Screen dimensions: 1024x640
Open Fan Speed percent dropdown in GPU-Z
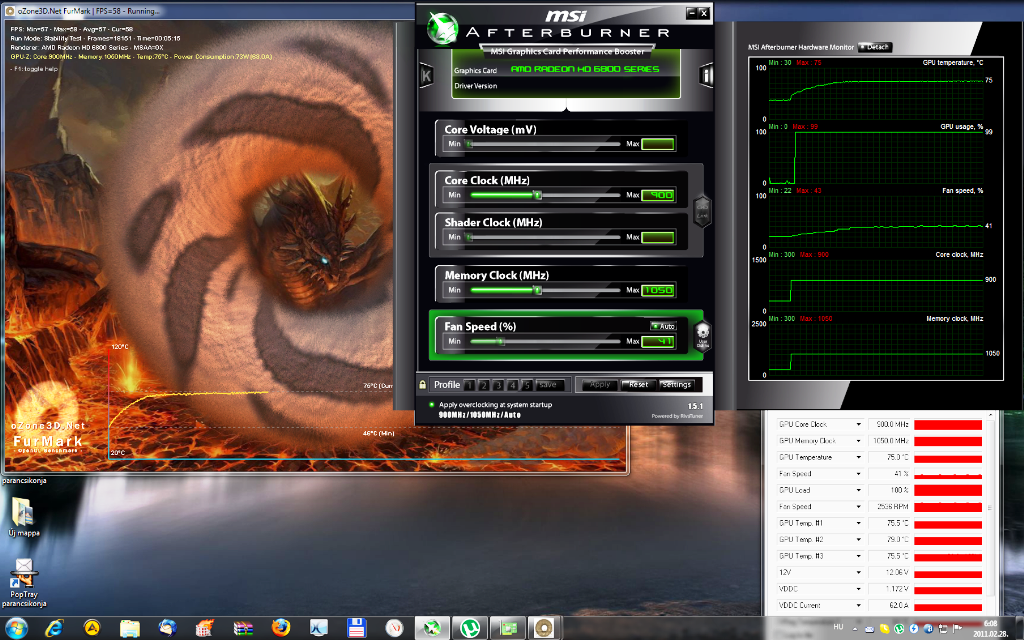pyautogui.click(x=859, y=473)
